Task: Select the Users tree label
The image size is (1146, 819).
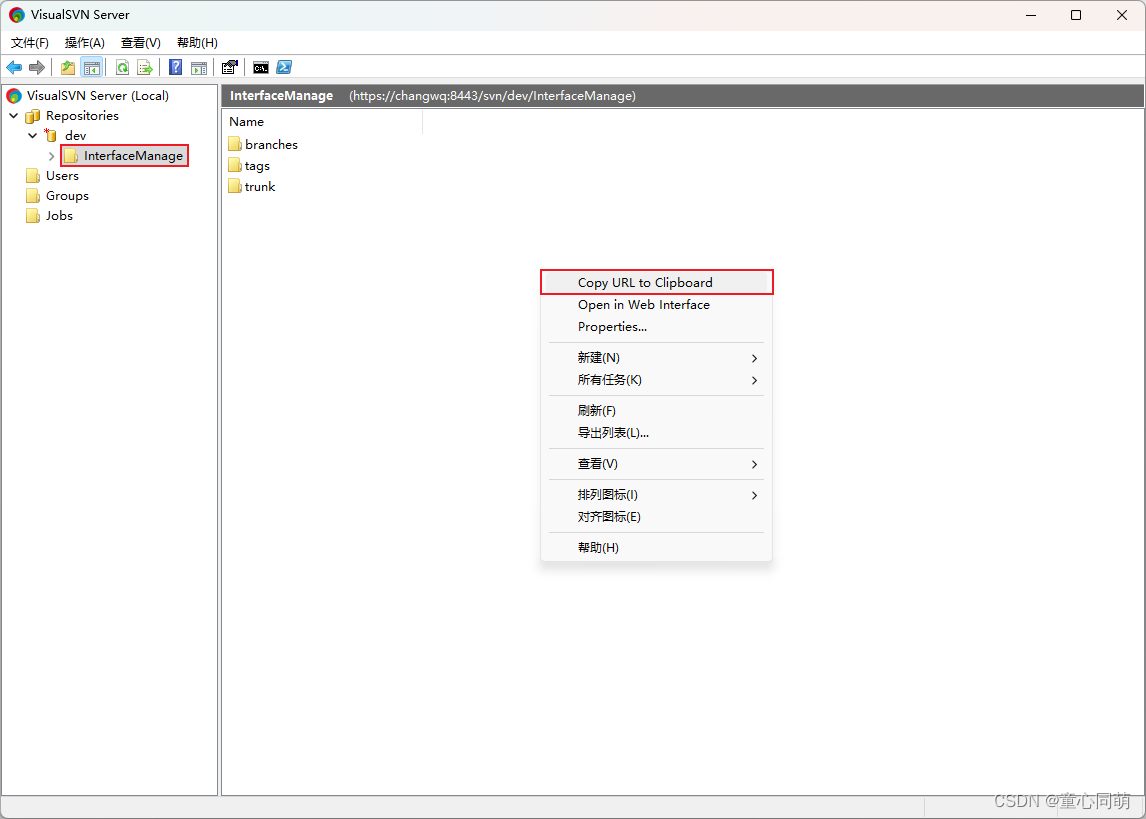Action: coord(62,175)
